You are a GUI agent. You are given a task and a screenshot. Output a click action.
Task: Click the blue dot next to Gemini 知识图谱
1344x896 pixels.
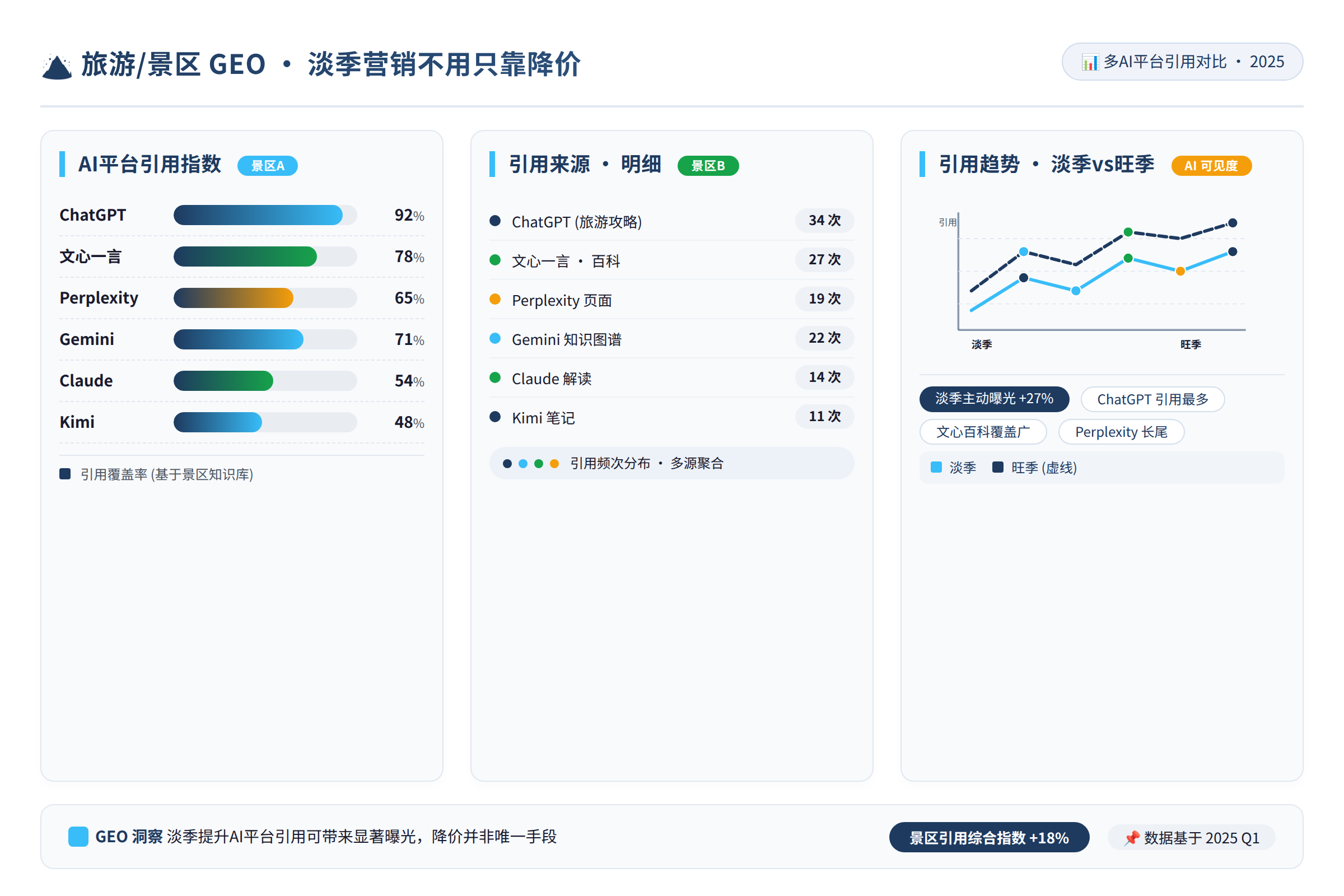pyautogui.click(x=496, y=338)
